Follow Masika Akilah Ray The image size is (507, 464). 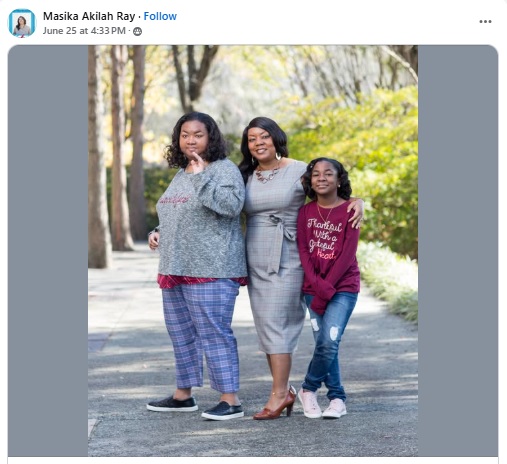[x=160, y=16]
